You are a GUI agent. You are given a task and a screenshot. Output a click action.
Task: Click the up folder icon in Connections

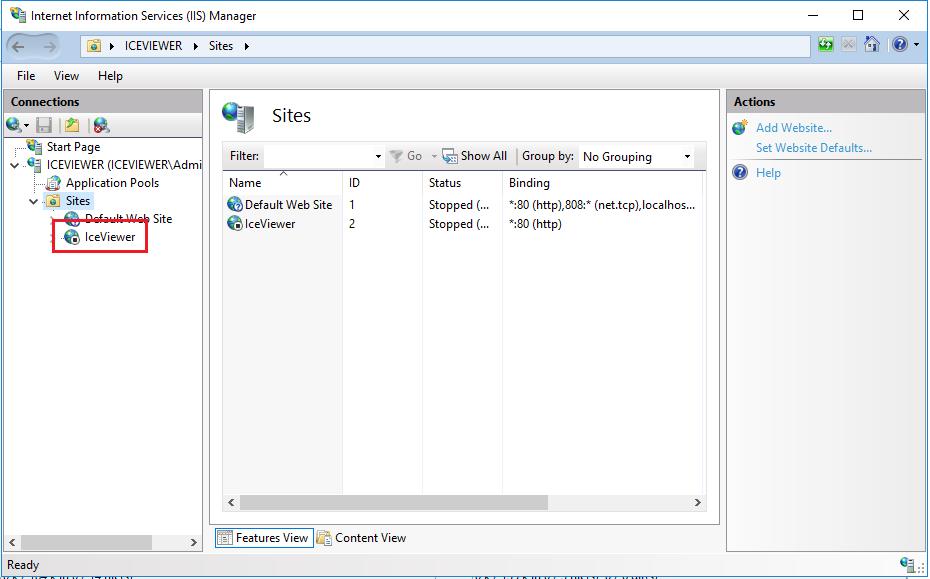pyautogui.click(x=72, y=125)
